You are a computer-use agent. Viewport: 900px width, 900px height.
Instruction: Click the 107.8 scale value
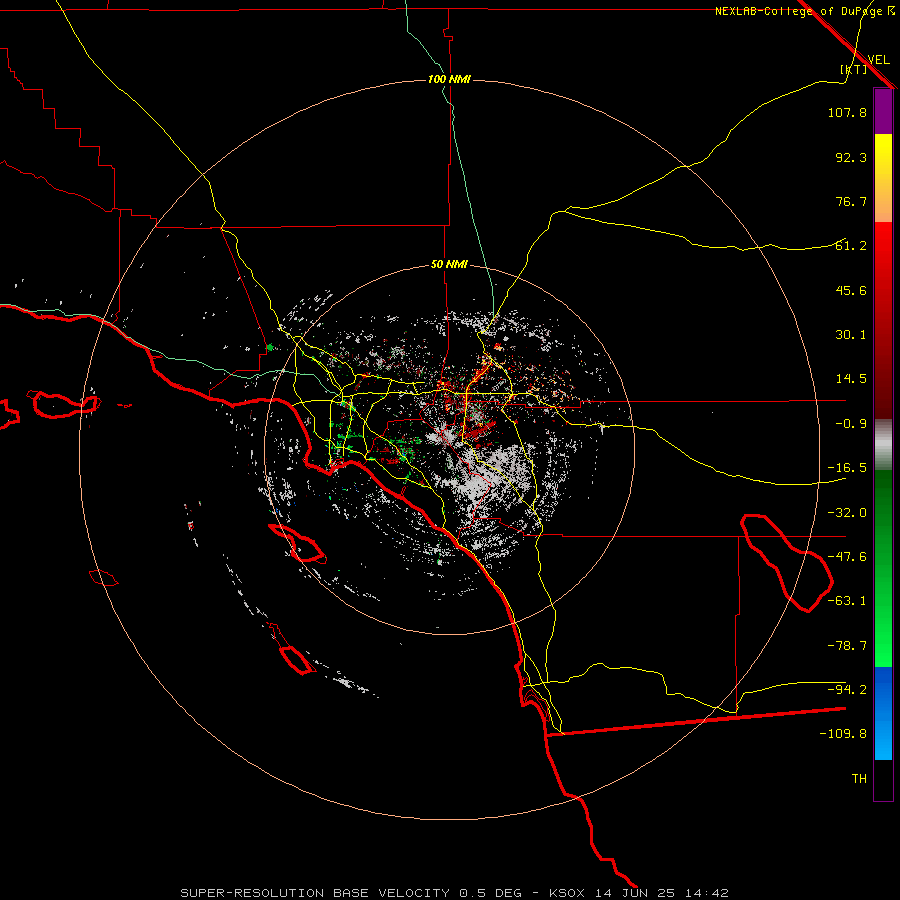coord(847,112)
